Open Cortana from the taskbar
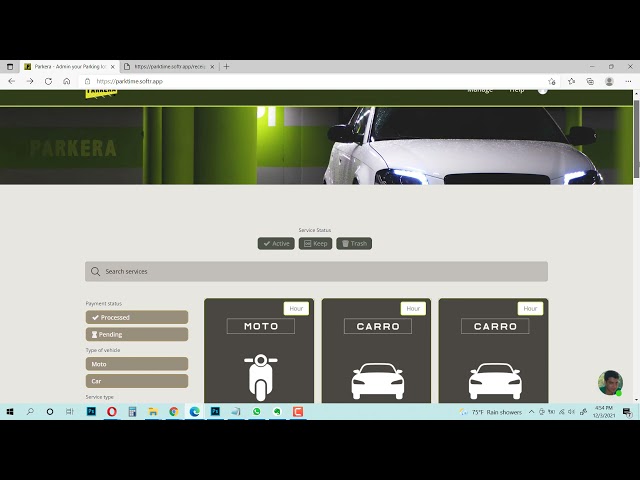Viewport: 640px width, 480px height. (x=50, y=411)
